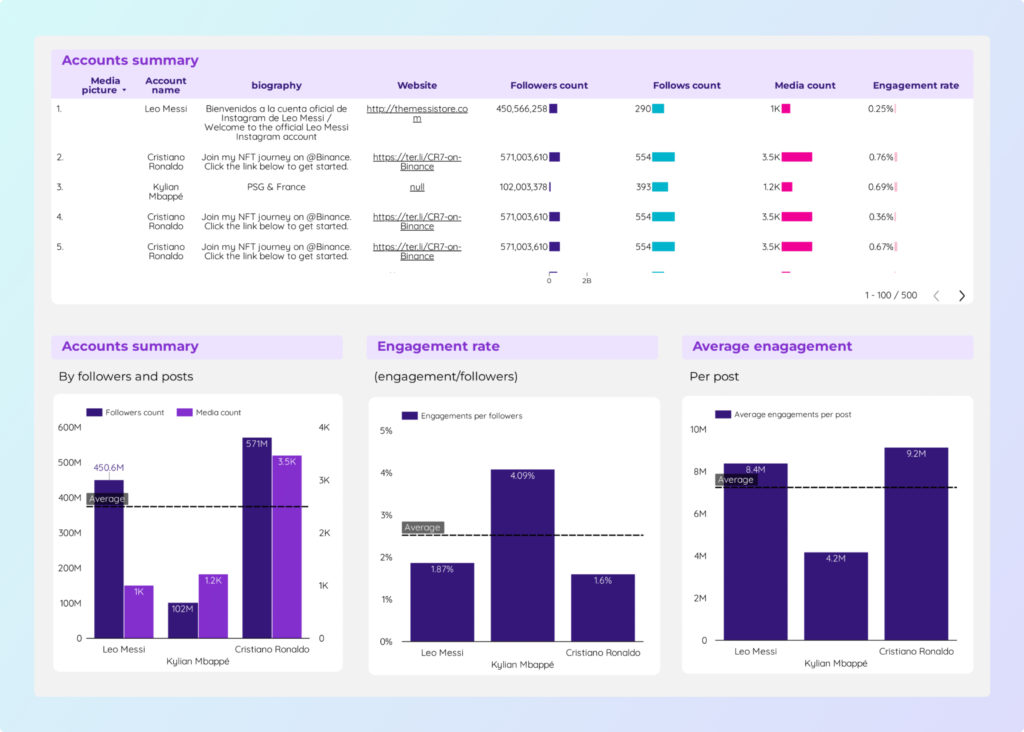Select Leo Messi's 450.6M followers bar
The width and height of the screenshot is (1024, 732).
[109, 558]
